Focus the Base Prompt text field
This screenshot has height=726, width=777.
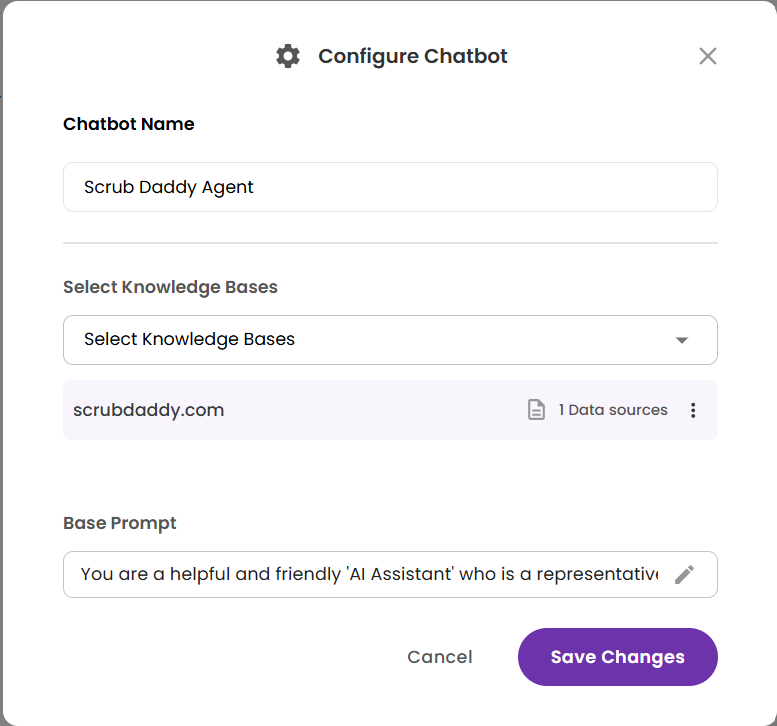[370, 574]
